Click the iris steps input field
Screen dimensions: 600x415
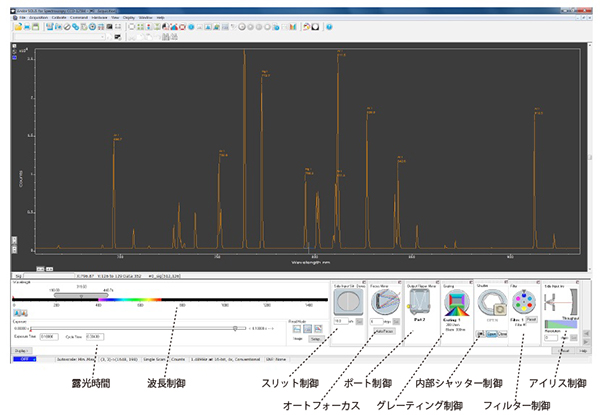pos(551,338)
